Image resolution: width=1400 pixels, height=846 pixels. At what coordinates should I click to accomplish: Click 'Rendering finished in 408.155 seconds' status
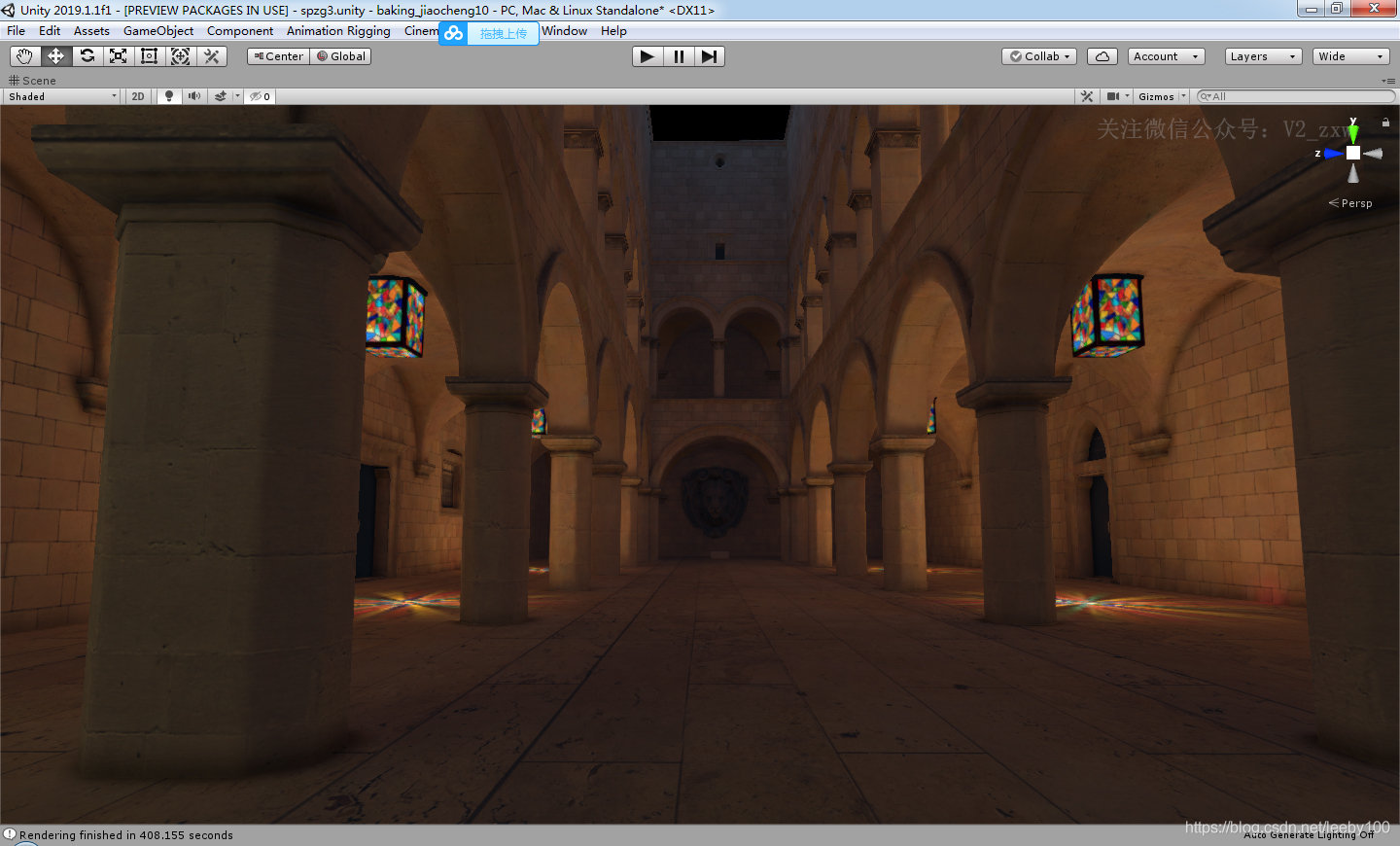pos(126,835)
